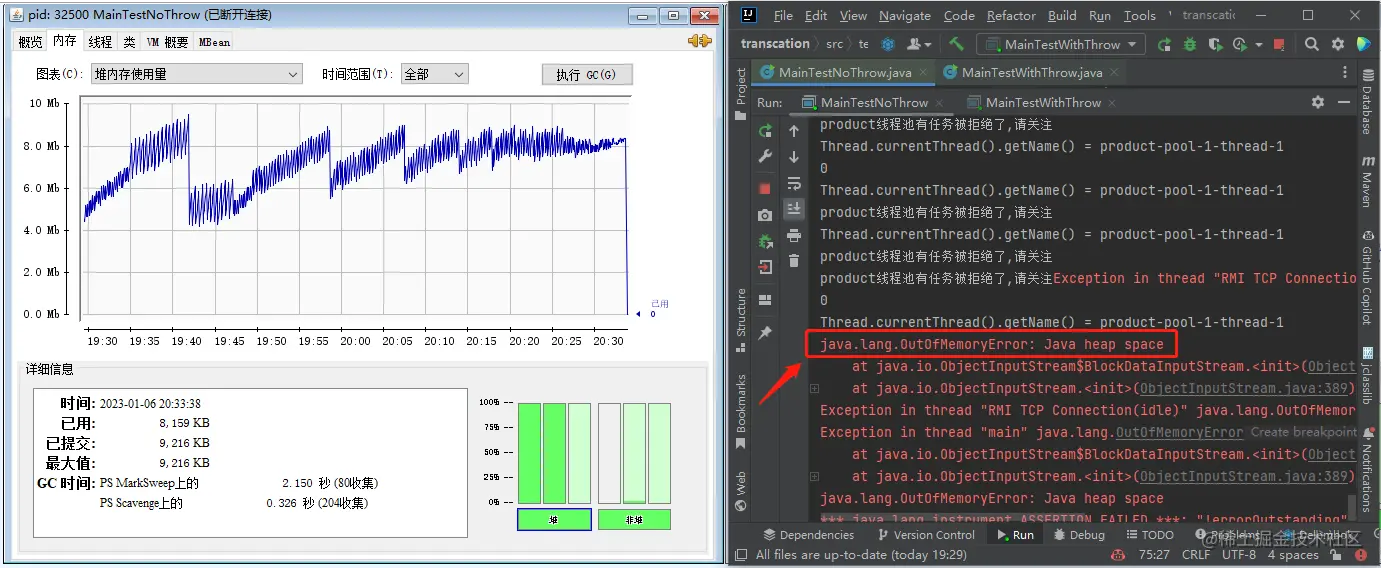Open profiler run dropdown arrow in toolbar
Image resolution: width=1381 pixels, height=568 pixels.
point(1259,45)
